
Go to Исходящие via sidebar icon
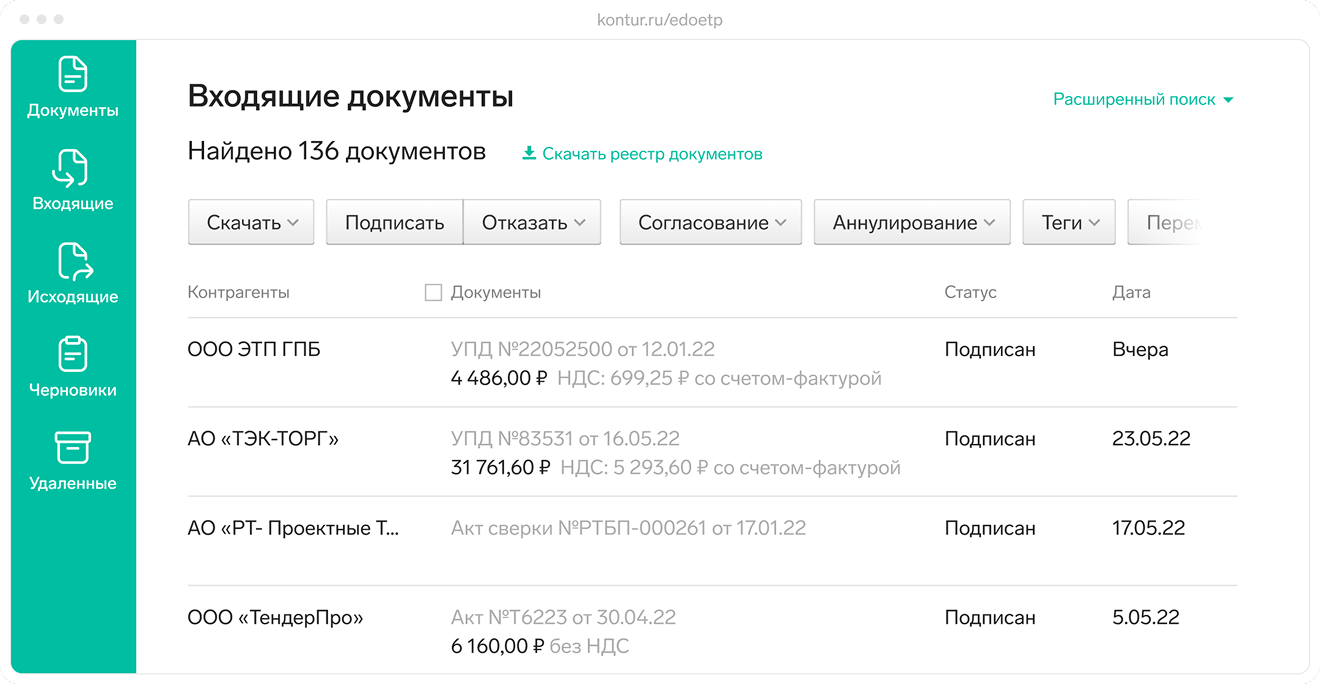pos(75,261)
